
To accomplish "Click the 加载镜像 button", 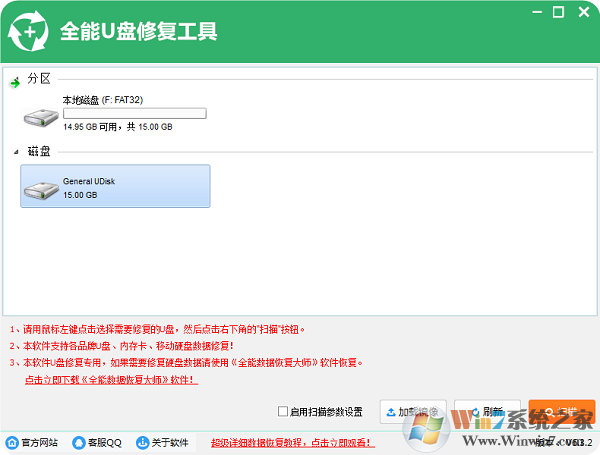I will pos(413,412).
